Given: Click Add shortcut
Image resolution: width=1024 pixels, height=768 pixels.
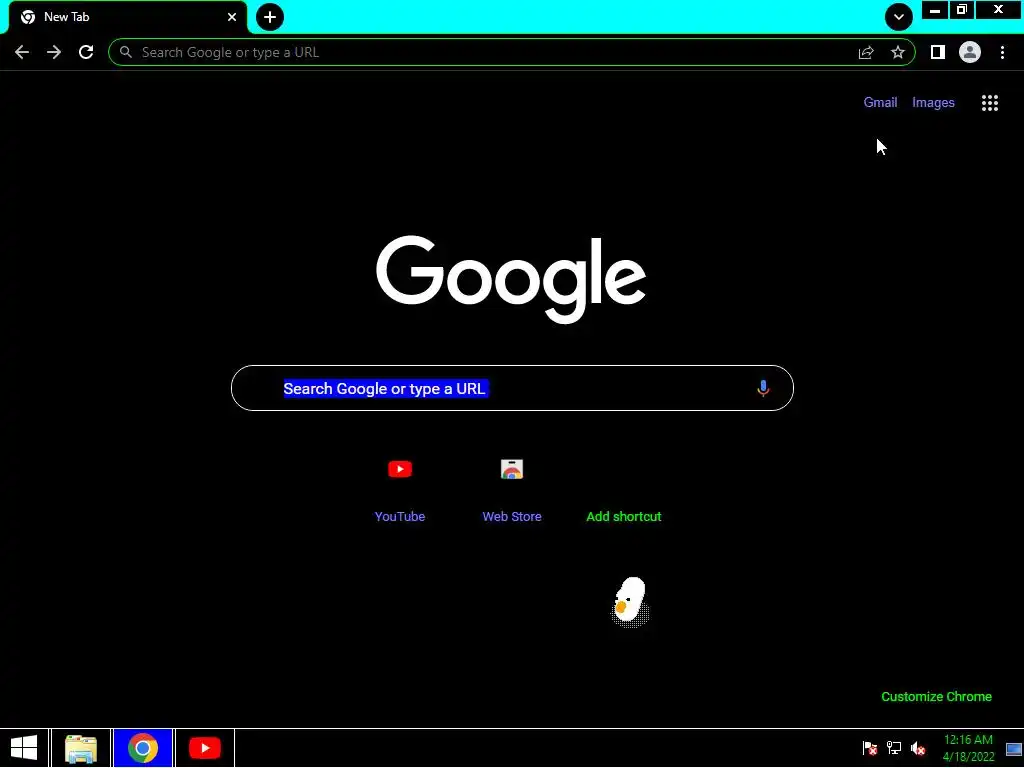Looking at the screenshot, I should click(x=624, y=517).
